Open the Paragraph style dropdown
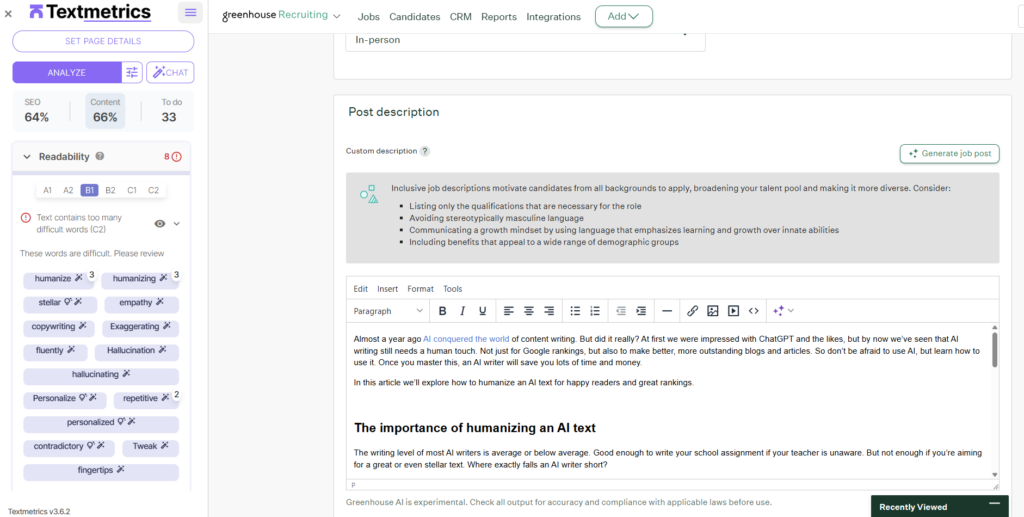This screenshot has height=517, width=1024. click(388, 311)
